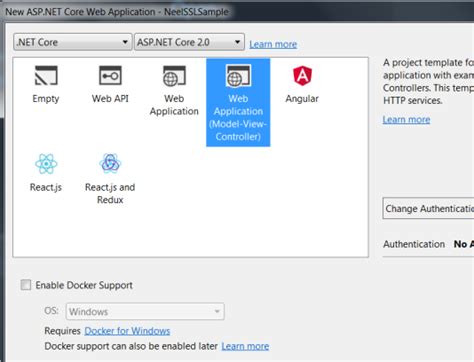This screenshot has width=474, height=362.
Task: Click the dialog title bar
Action: tap(237, 12)
